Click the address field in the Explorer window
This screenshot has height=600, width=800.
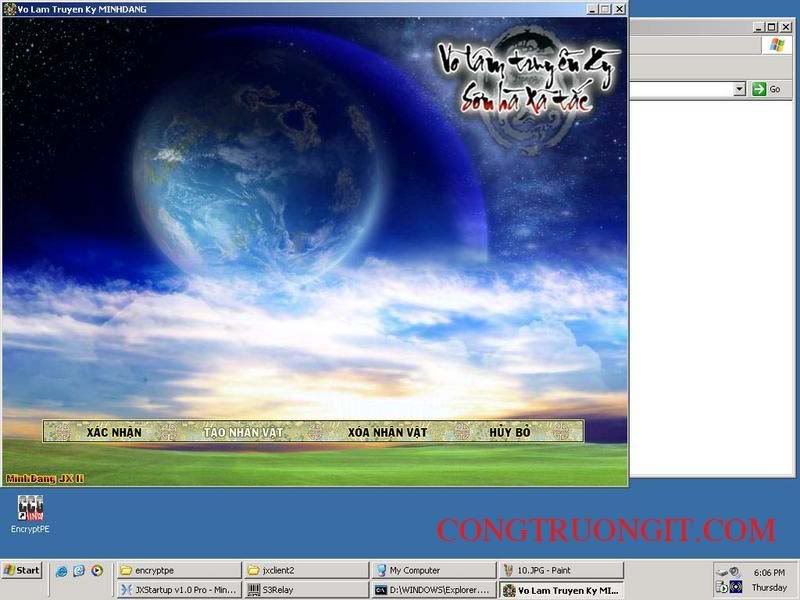[x=682, y=89]
